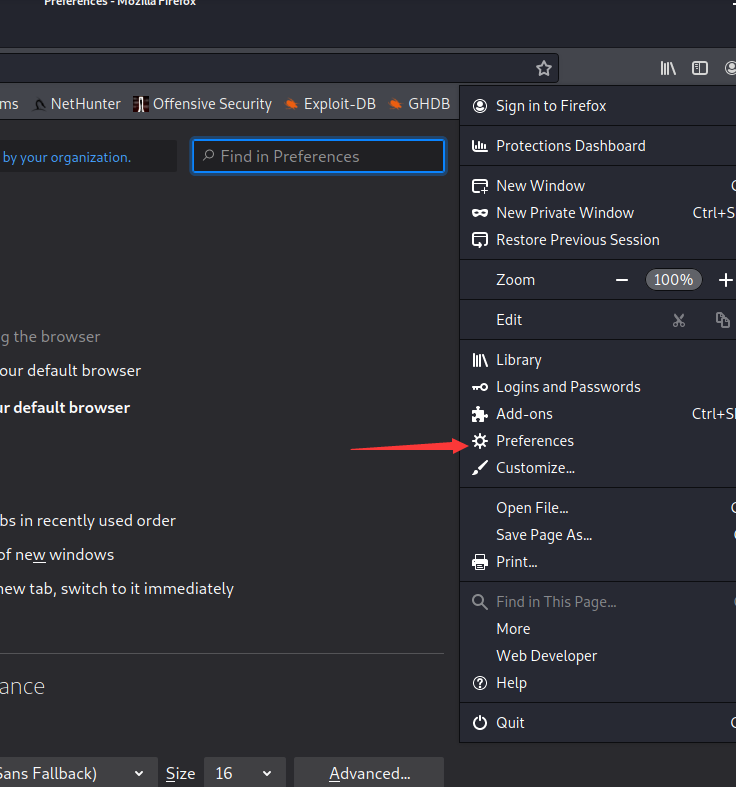736x787 pixels.
Task: Open the Exploit-DB bookmark
Action: [329, 104]
